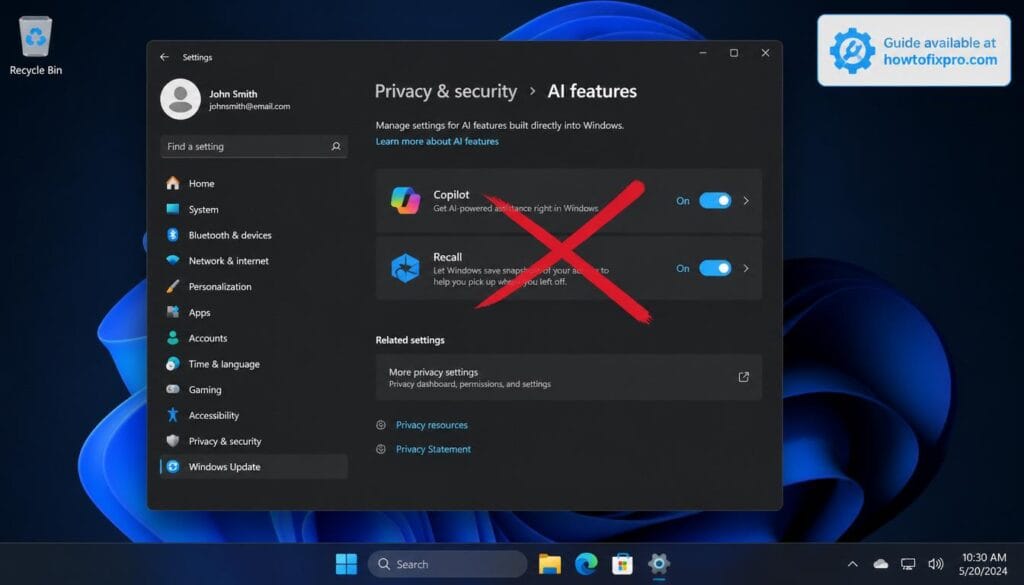Click the System monitor icon in sidebar
The image size is (1024, 585).
point(172,209)
